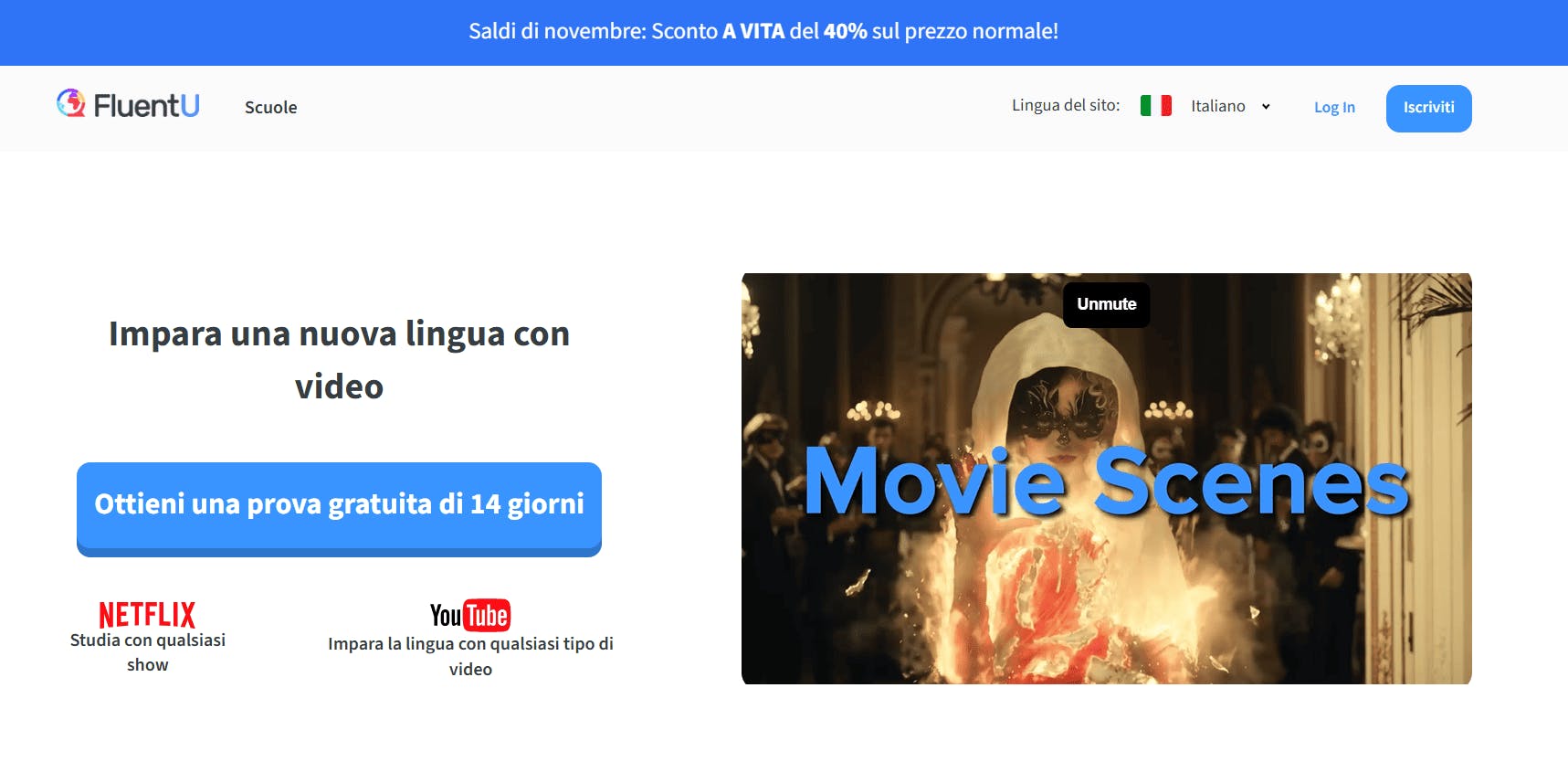
Task: Click the Italian flag icon
Action: pos(1156,106)
